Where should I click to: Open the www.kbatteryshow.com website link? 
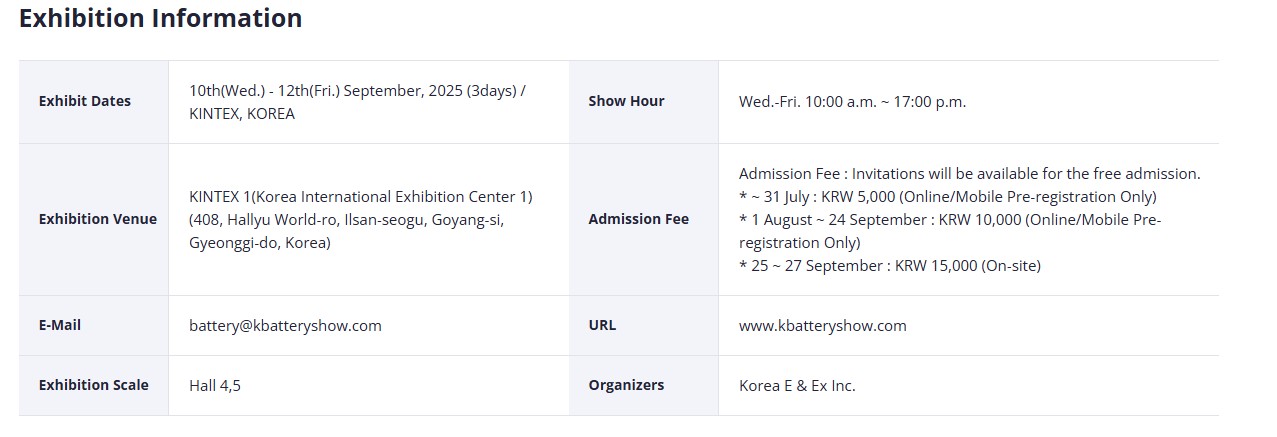coord(823,325)
